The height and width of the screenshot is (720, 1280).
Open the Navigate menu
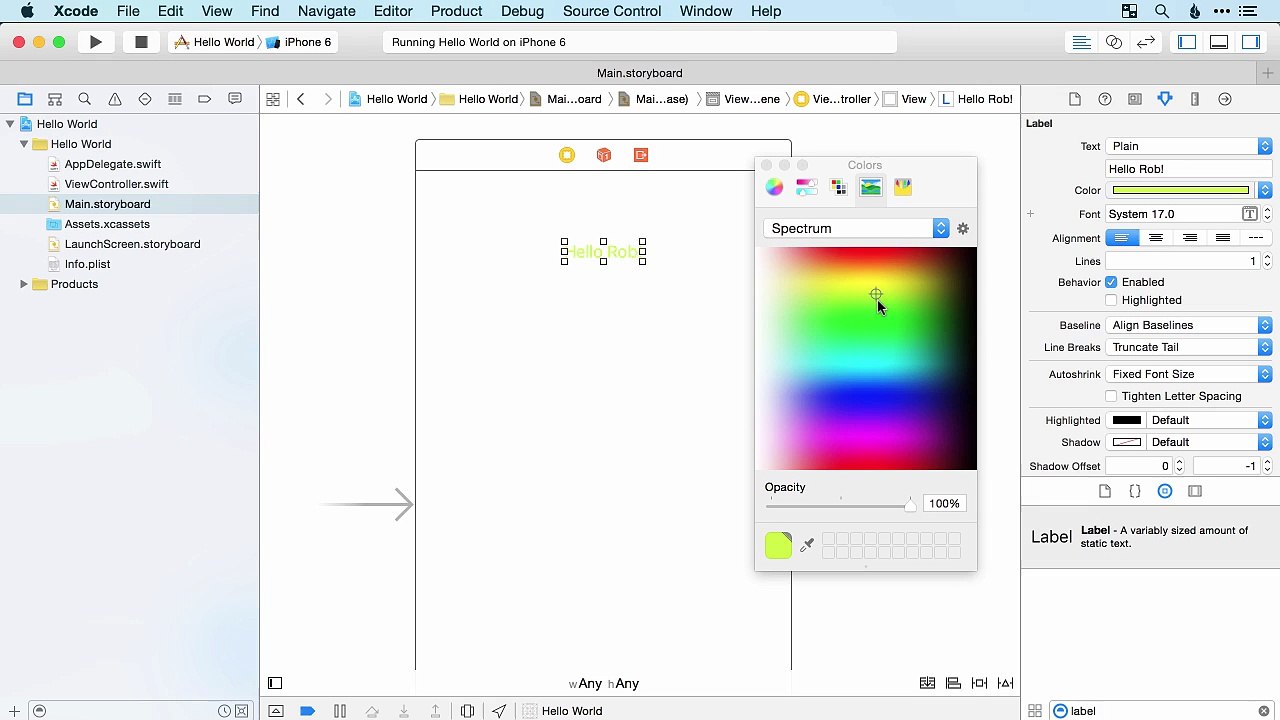tap(327, 11)
